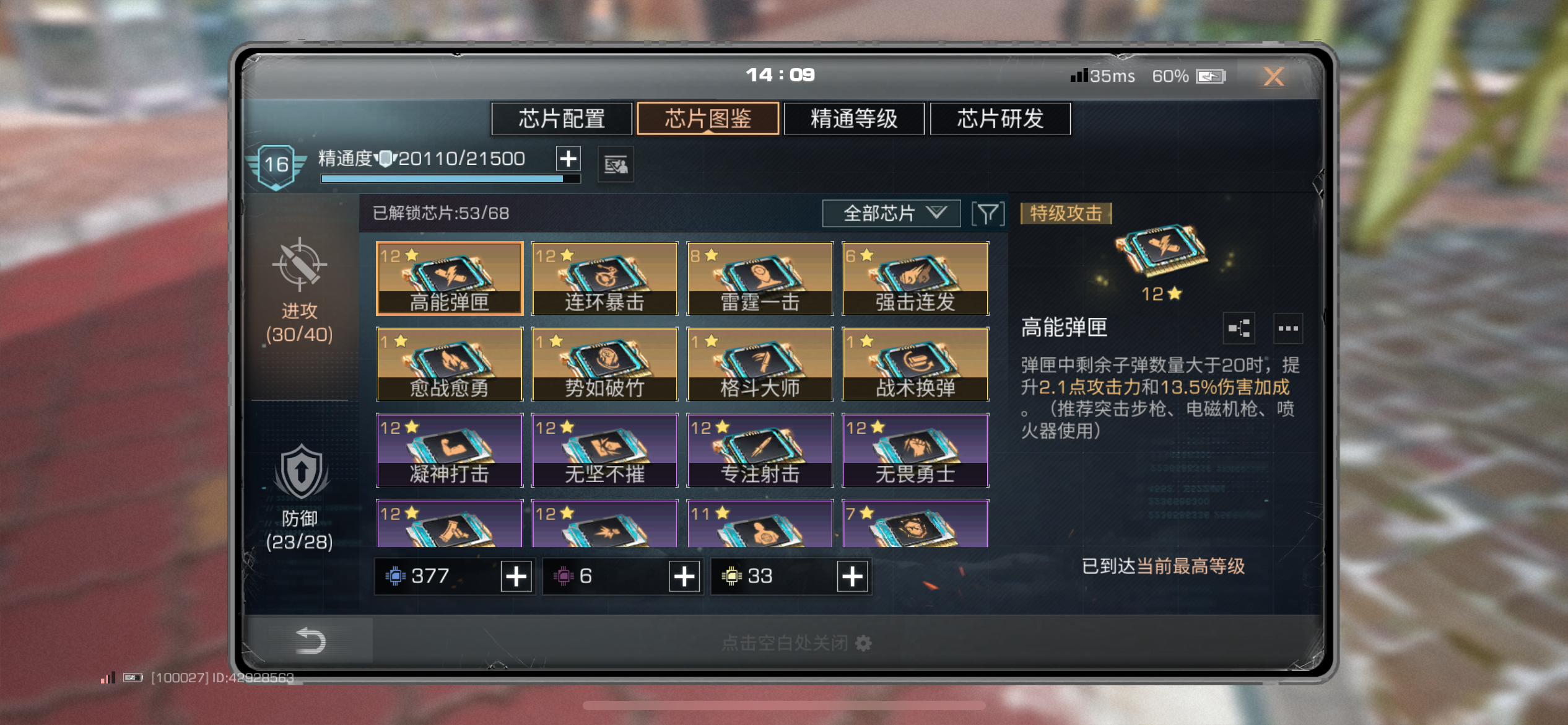This screenshot has height=725, width=1568.
Task: Click the back arrow icon
Action: click(x=310, y=641)
